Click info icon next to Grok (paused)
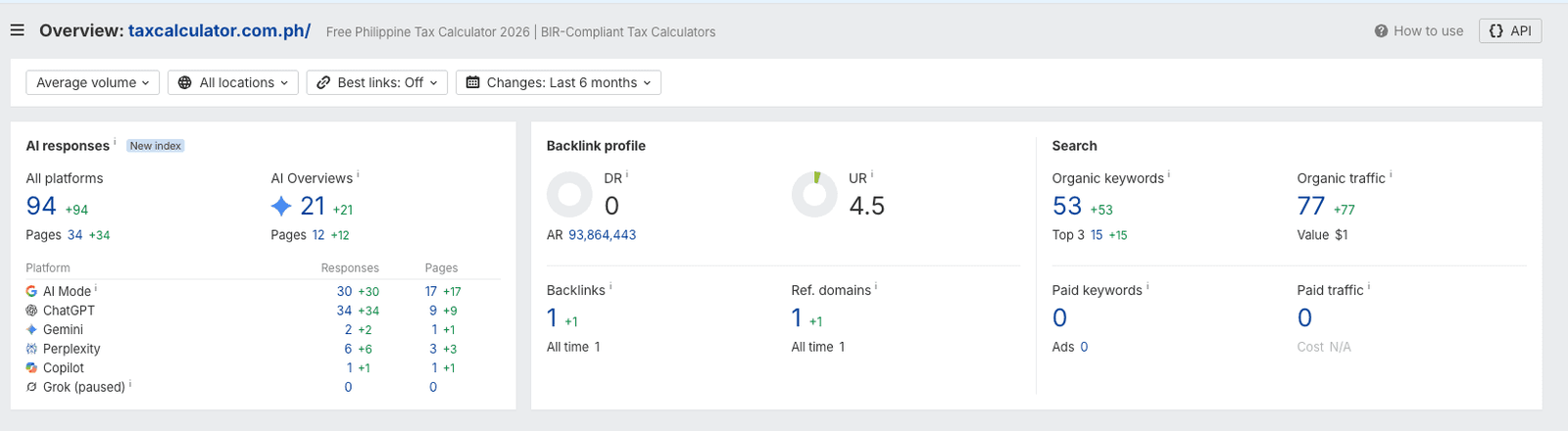The image size is (1568, 431). [x=130, y=383]
